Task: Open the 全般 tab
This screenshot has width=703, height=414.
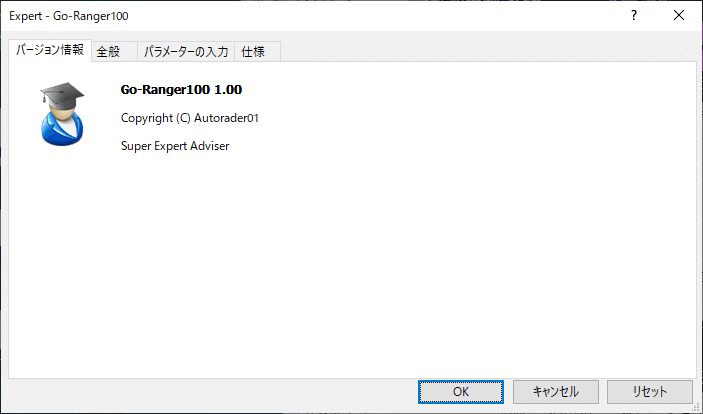Action: 114,52
